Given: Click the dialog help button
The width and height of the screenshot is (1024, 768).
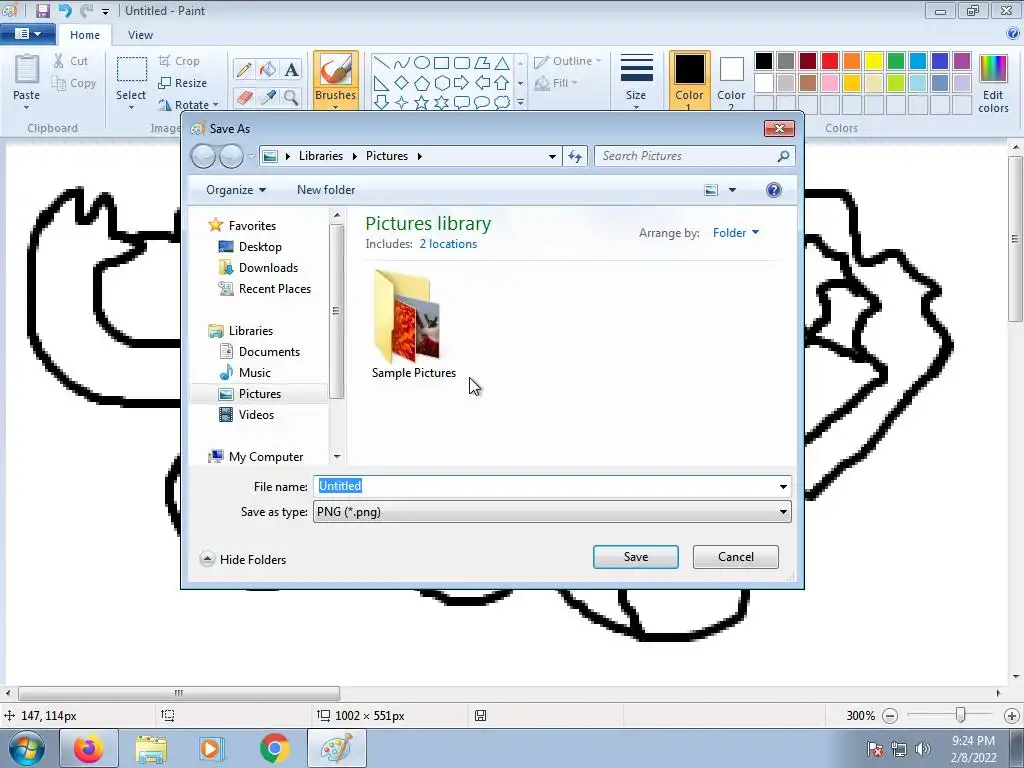Looking at the screenshot, I should (x=774, y=190).
